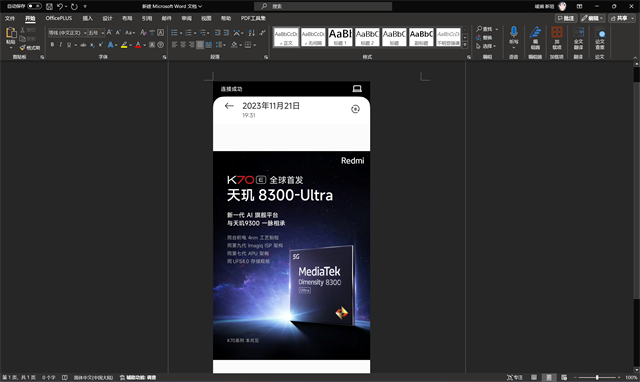Click the Focus mode 专注 status bar button

tap(515, 378)
